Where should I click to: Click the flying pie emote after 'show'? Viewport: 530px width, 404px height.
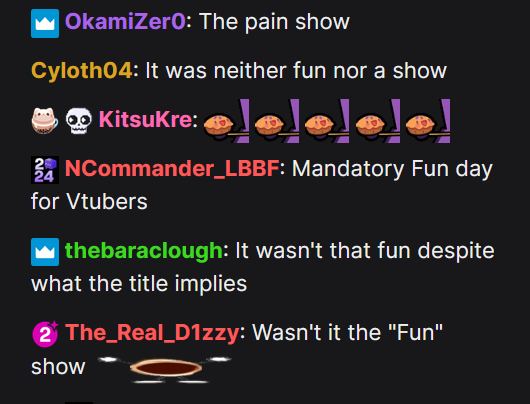tap(165, 369)
